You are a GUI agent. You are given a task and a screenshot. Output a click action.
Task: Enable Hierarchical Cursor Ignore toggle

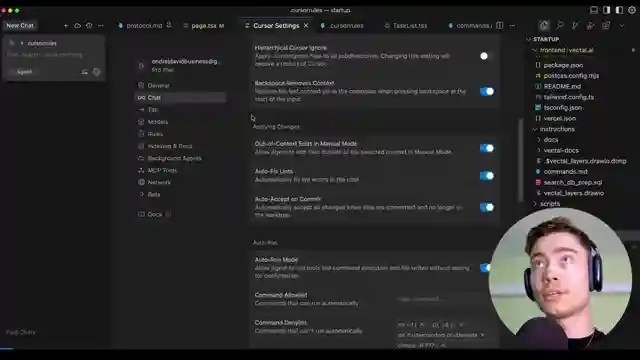(x=487, y=56)
